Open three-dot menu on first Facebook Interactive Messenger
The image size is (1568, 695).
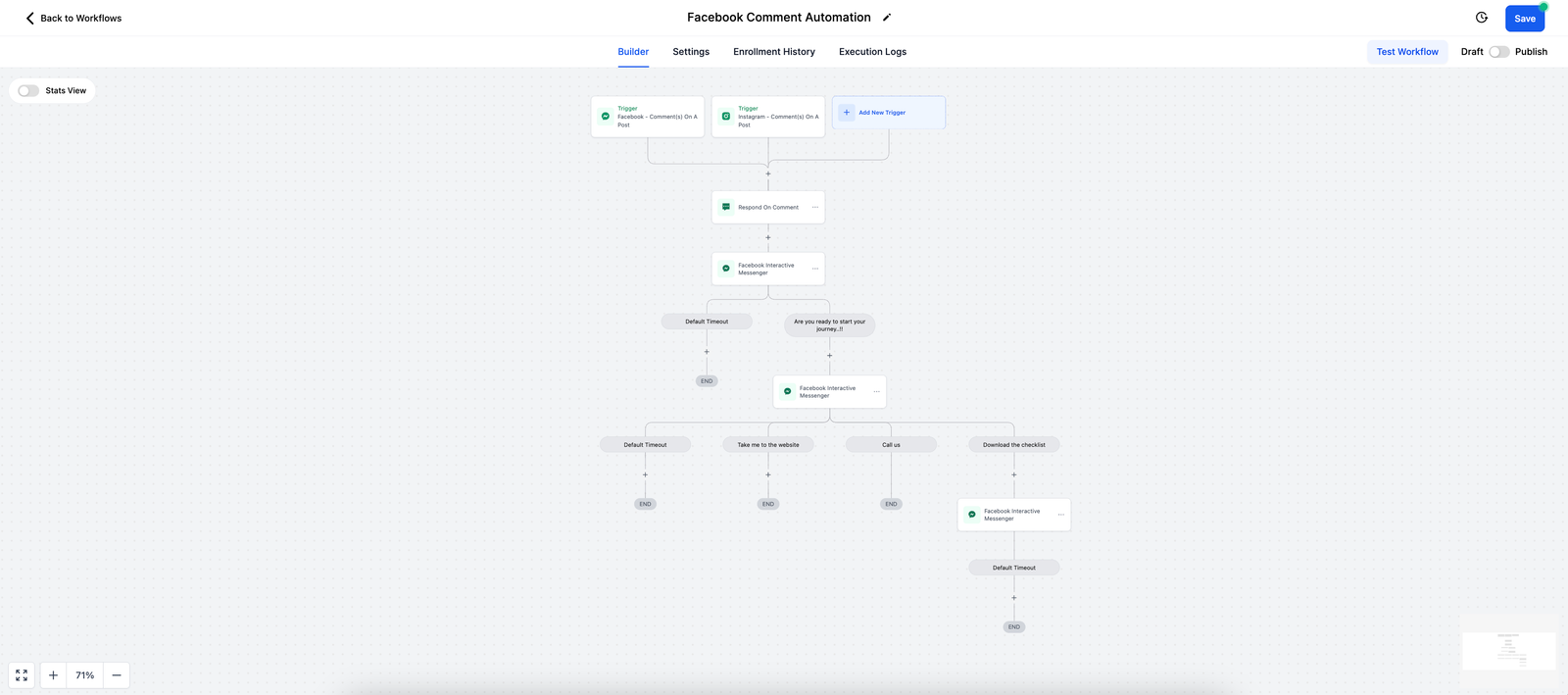(x=815, y=269)
